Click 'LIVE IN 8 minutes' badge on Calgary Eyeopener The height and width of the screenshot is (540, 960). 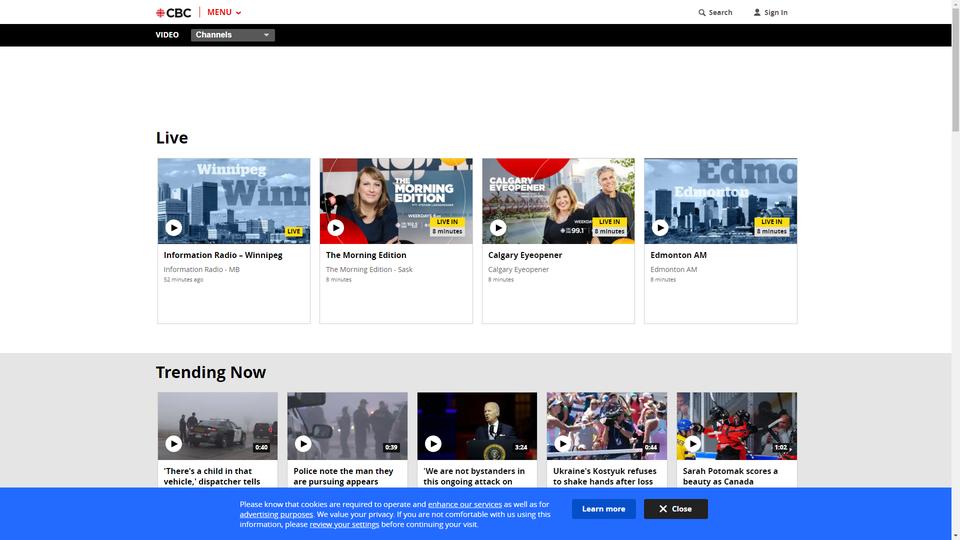pos(609,227)
